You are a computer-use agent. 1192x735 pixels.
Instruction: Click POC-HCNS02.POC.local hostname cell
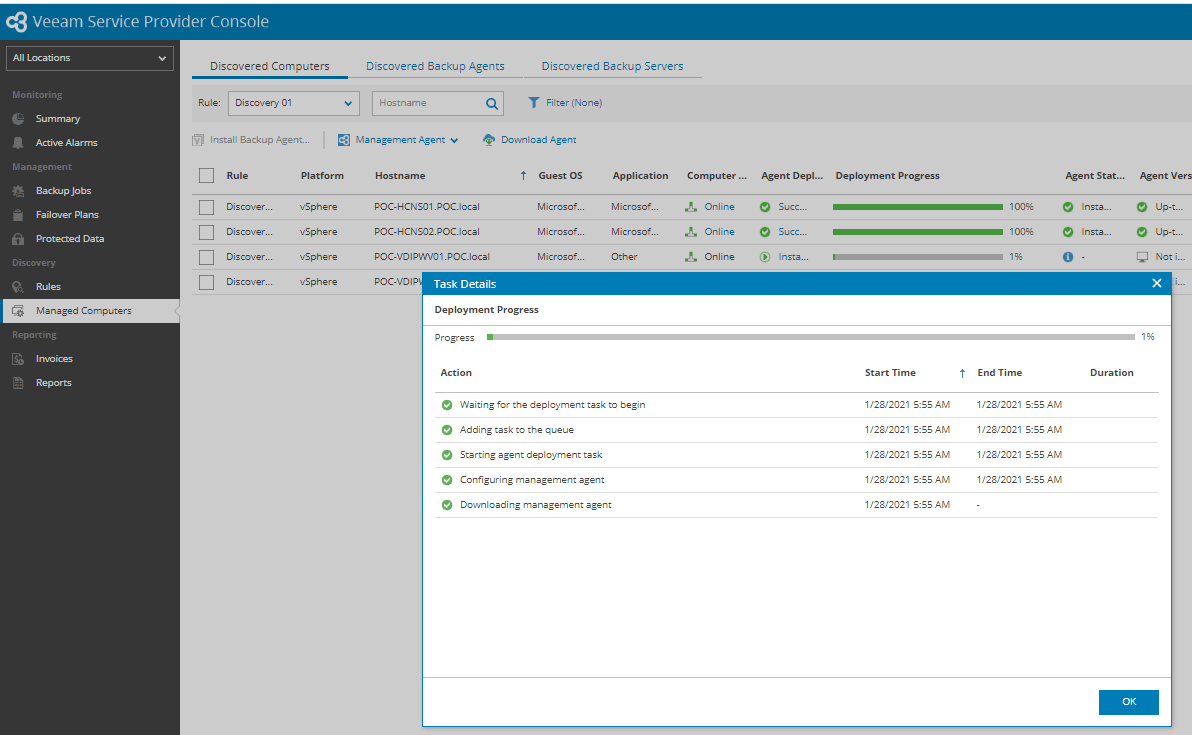pos(426,232)
